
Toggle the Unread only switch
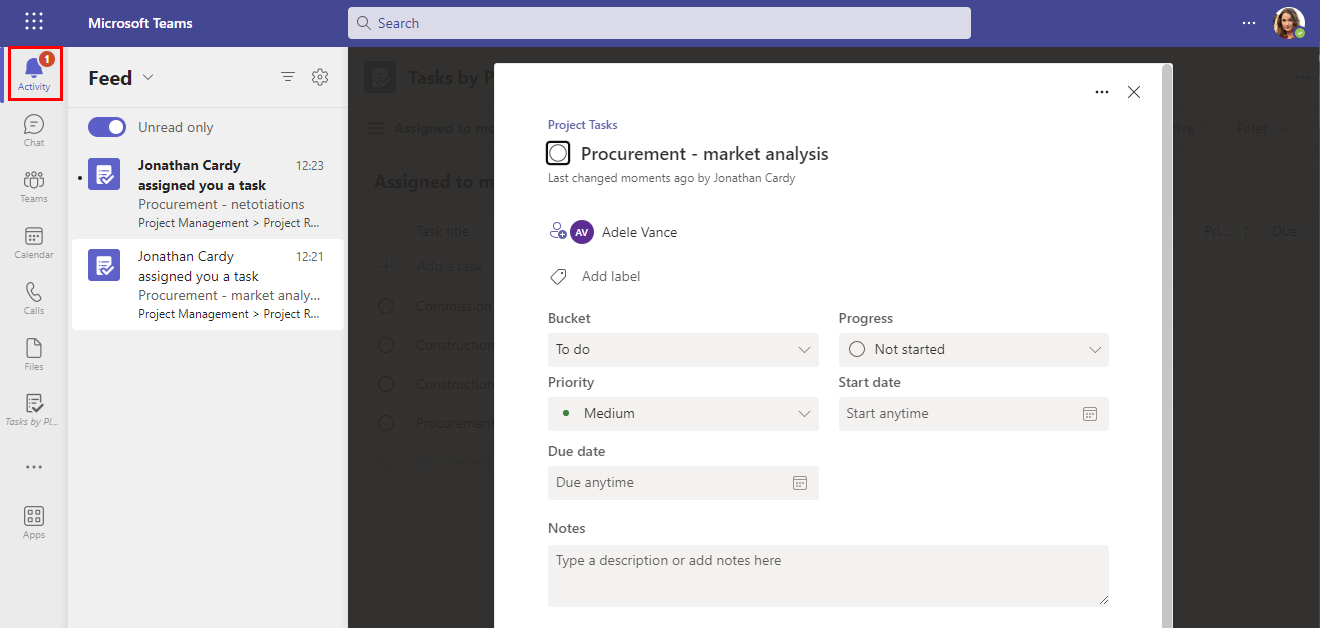coord(107,127)
